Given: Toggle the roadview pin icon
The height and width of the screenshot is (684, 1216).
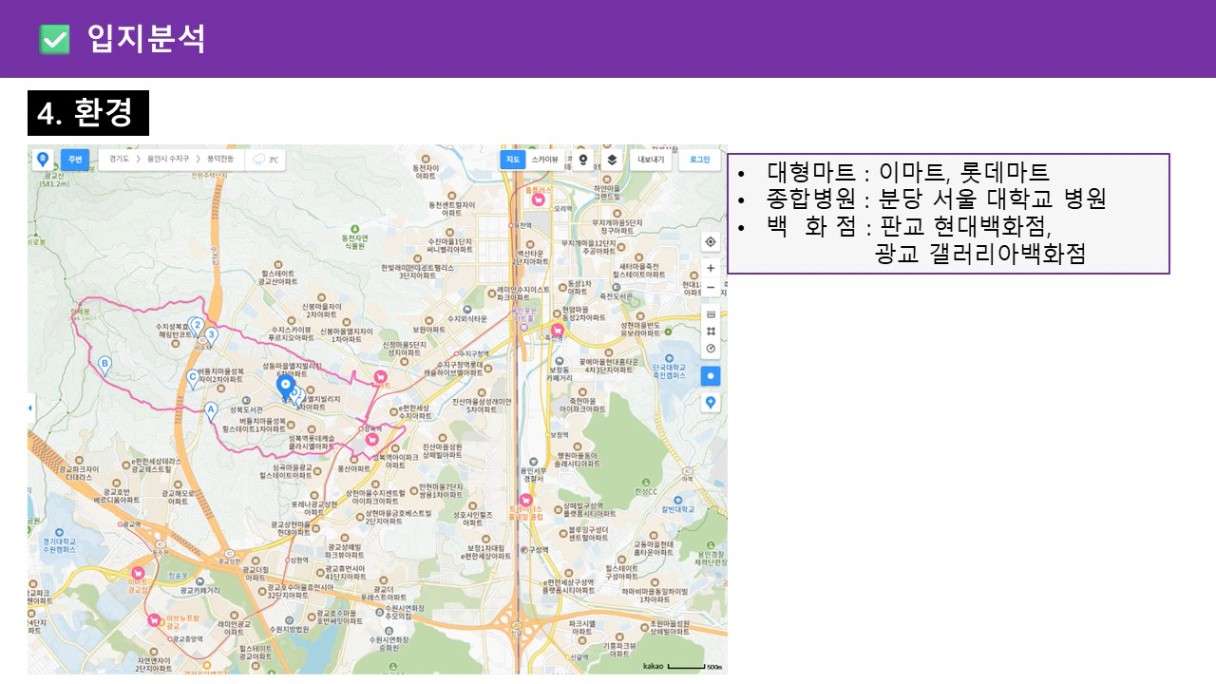Looking at the screenshot, I should pos(583,159).
